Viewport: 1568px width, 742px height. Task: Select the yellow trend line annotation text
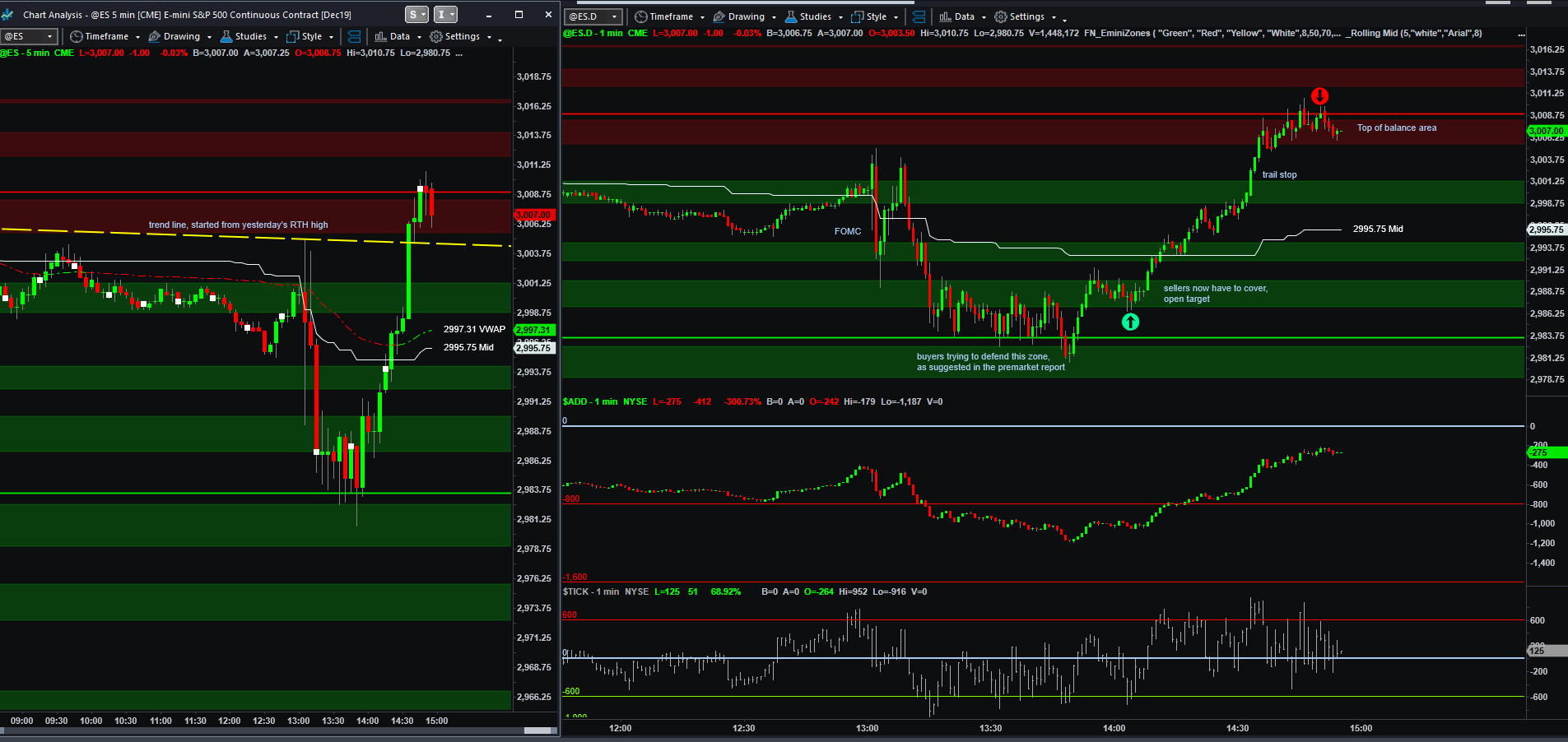point(238,225)
